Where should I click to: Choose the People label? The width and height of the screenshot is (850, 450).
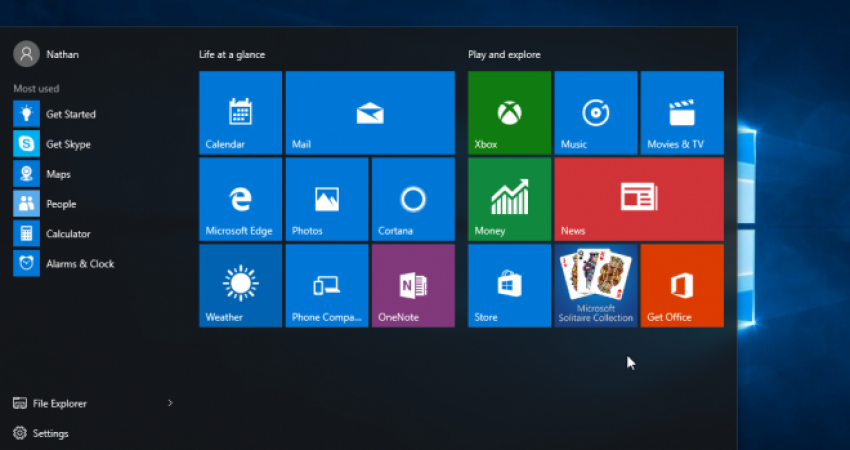[61, 204]
